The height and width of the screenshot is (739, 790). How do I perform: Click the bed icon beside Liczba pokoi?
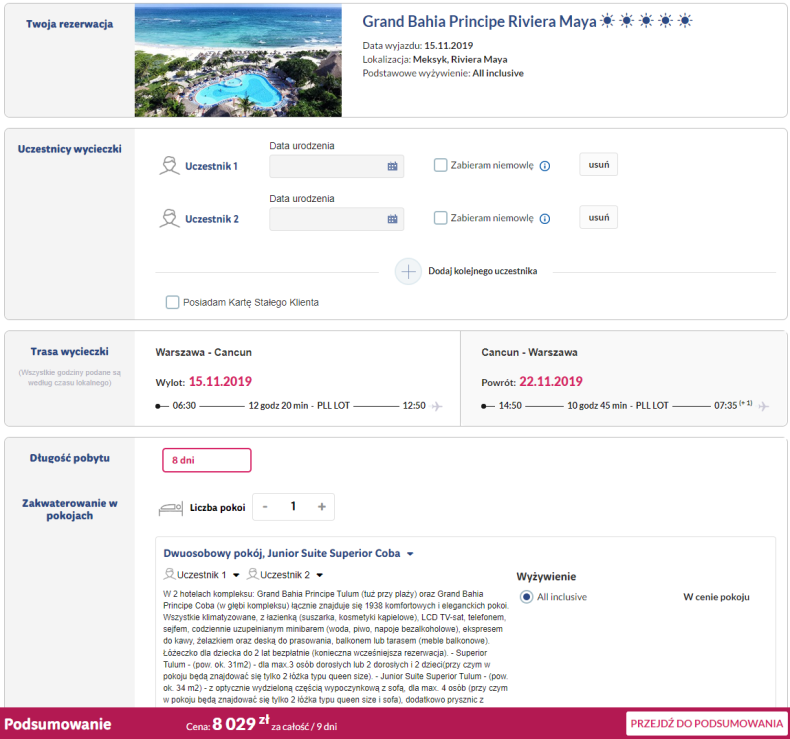click(171, 509)
